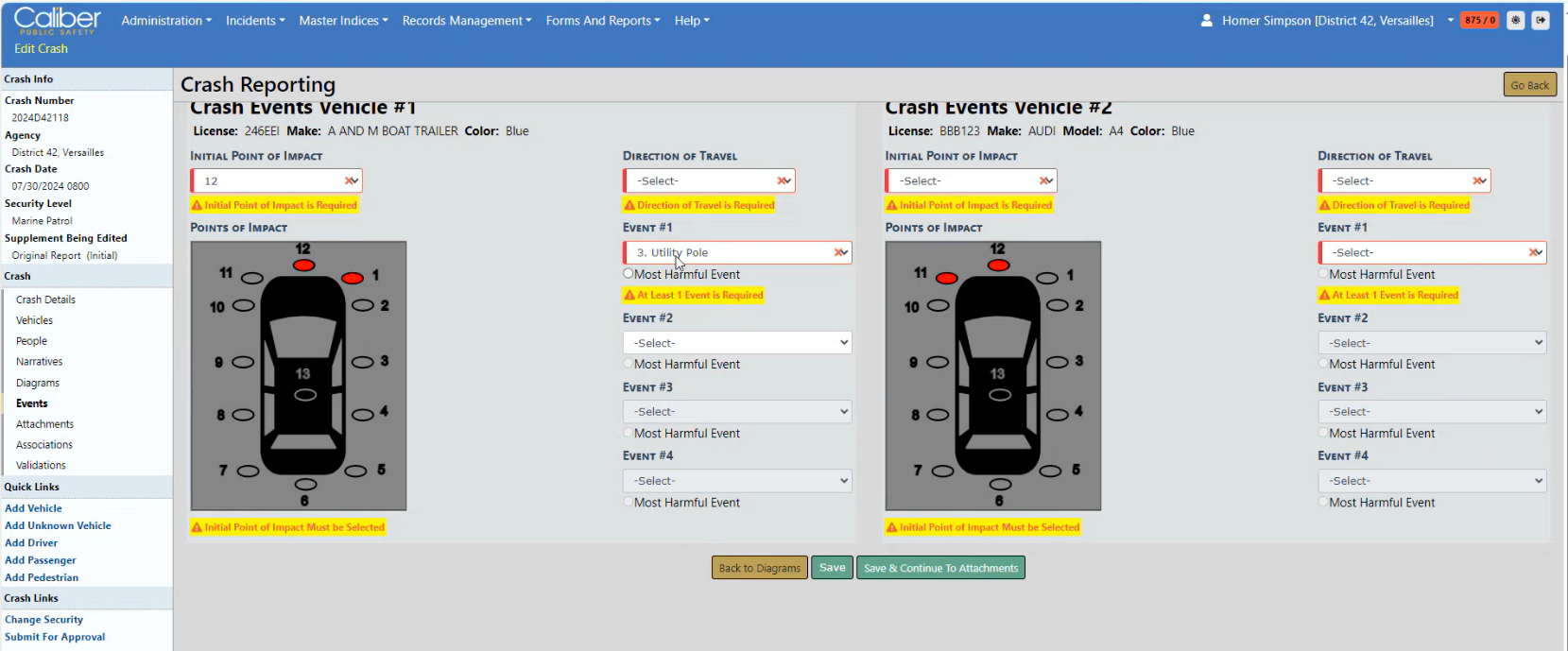
Task: Deselect red impact point 11 on Vehicle #2
Action: [946, 278]
